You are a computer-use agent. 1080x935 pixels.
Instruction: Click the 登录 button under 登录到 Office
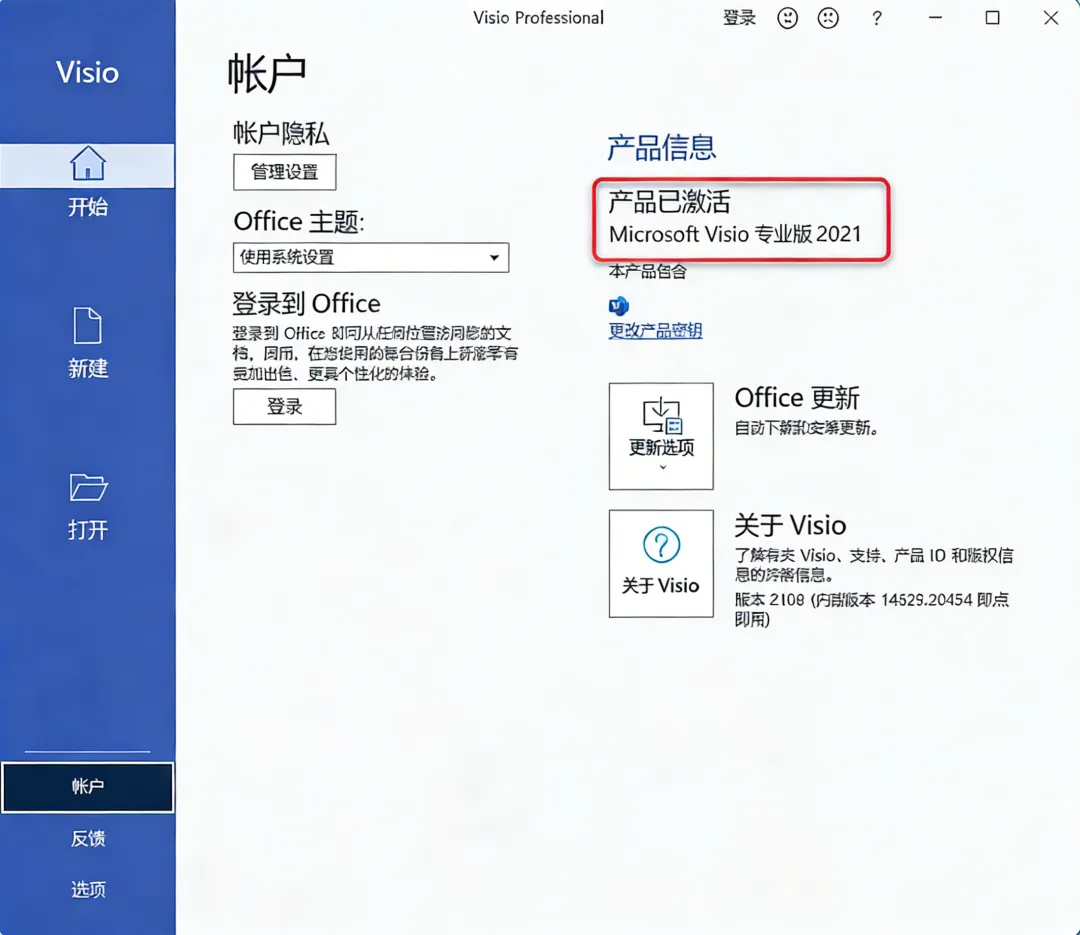(284, 407)
